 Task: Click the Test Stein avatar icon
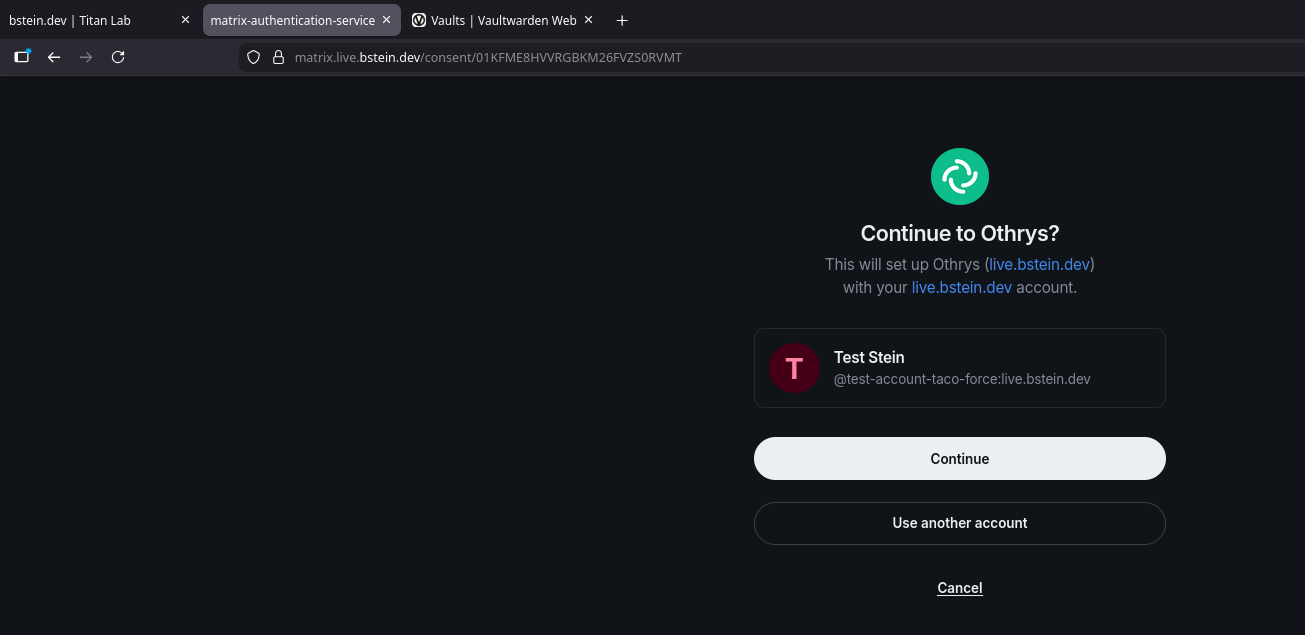pos(794,368)
